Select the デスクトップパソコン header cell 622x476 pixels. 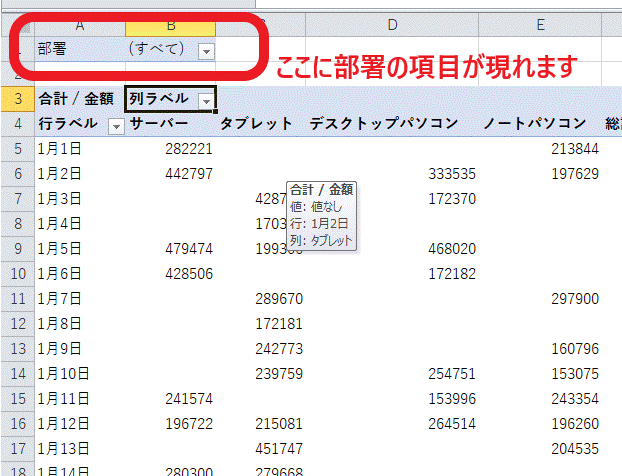click(383, 124)
